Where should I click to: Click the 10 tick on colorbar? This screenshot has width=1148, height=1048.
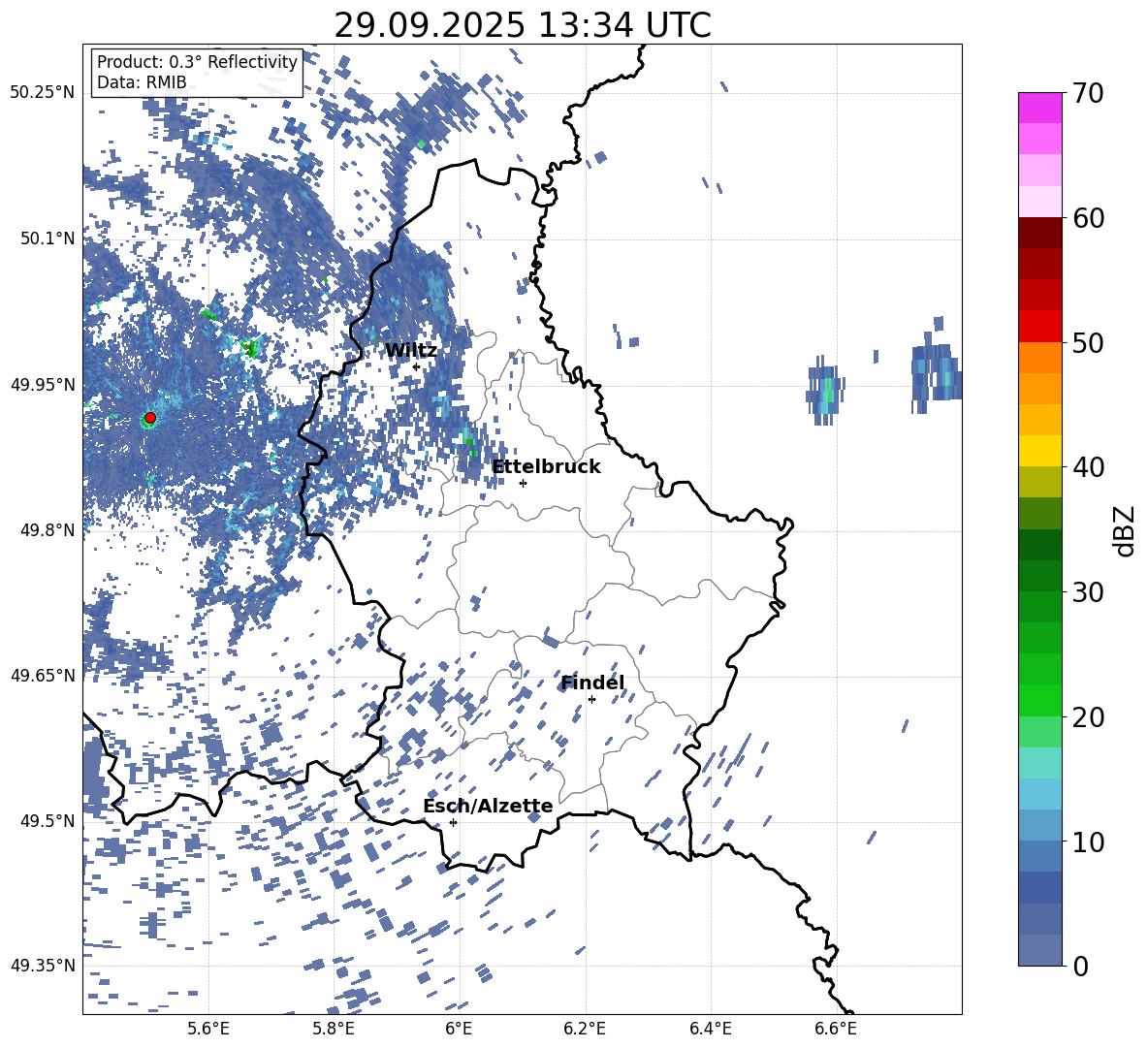(1088, 842)
